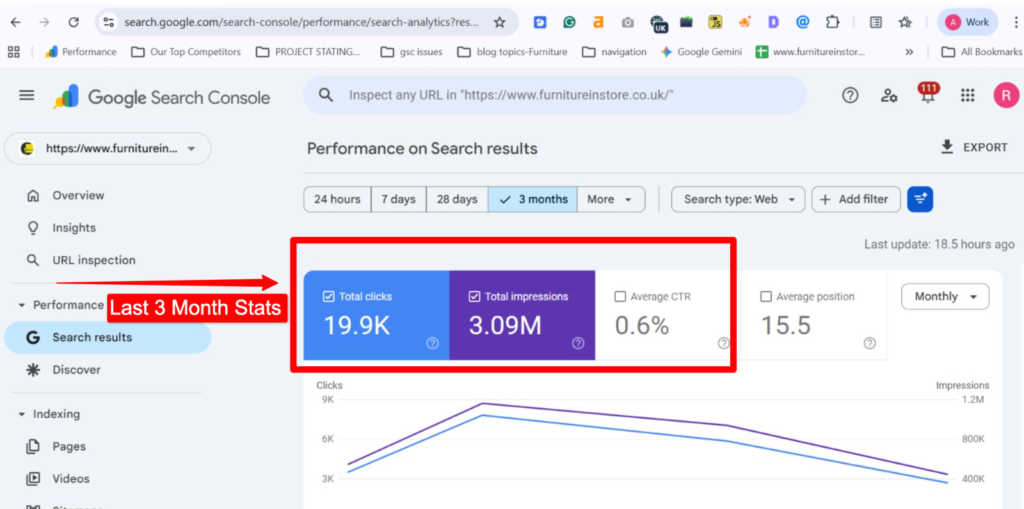Open the reading list side panel icon
This screenshot has height=509, width=1024.
(876, 22)
